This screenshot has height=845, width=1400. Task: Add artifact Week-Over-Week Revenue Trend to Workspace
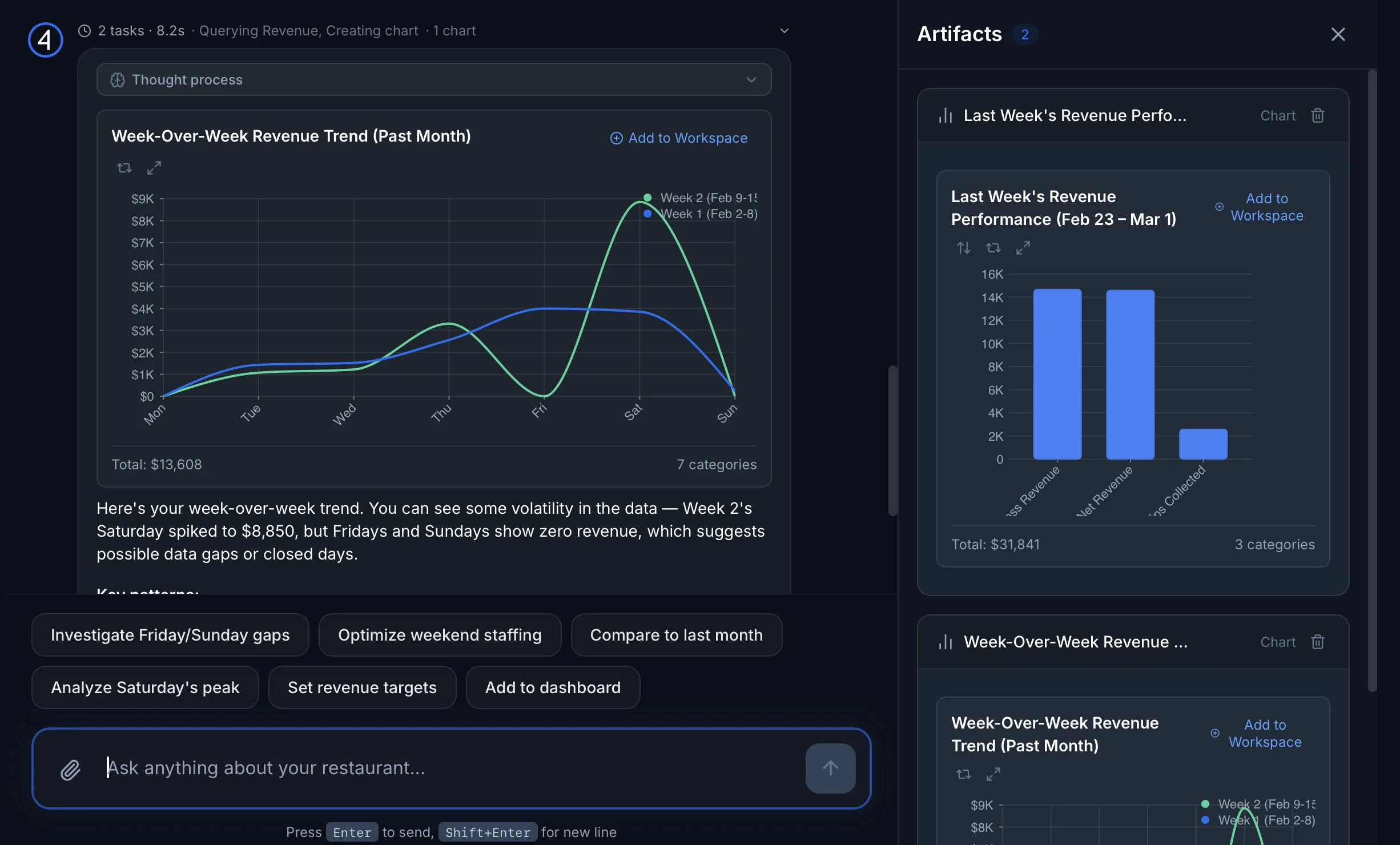(1257, 733)
